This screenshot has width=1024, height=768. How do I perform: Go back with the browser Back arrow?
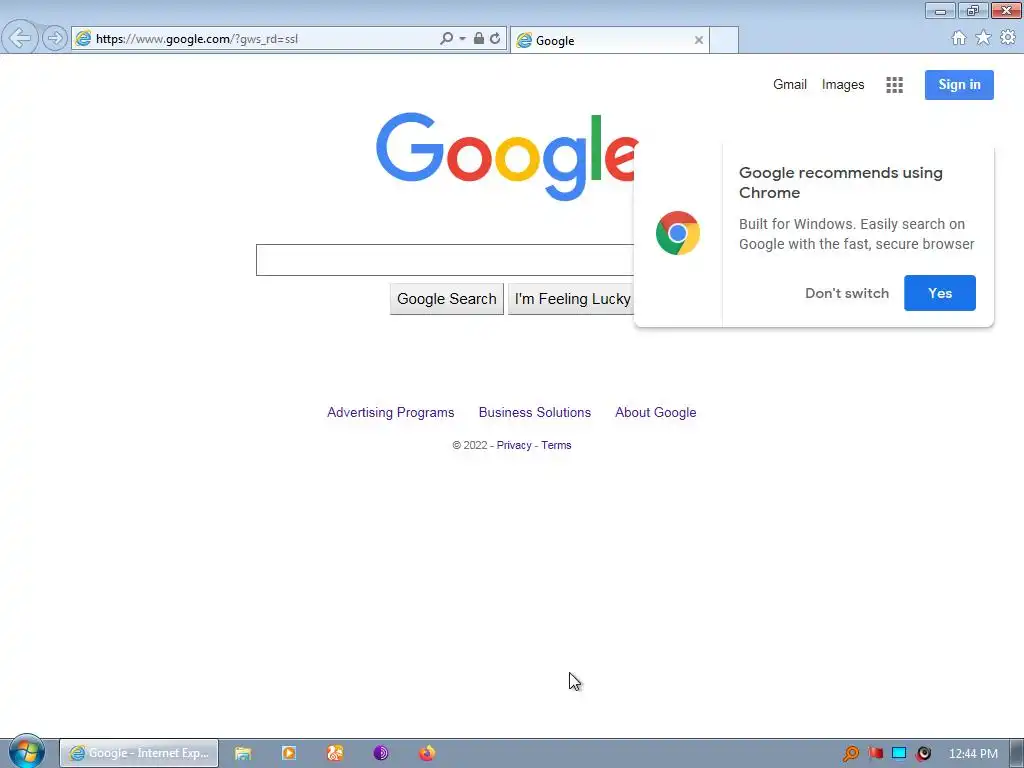click(20, 38)
